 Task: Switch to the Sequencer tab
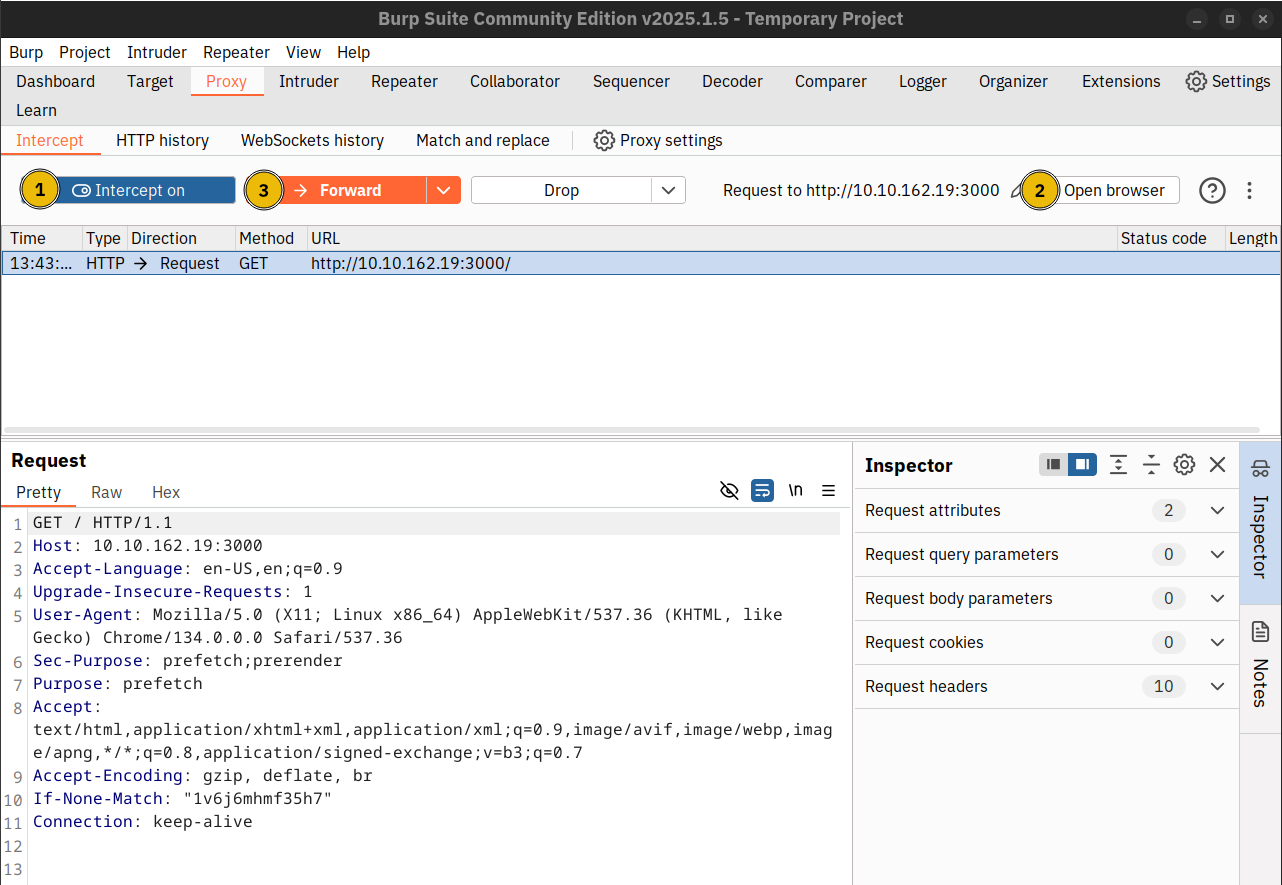click(631, 81)
